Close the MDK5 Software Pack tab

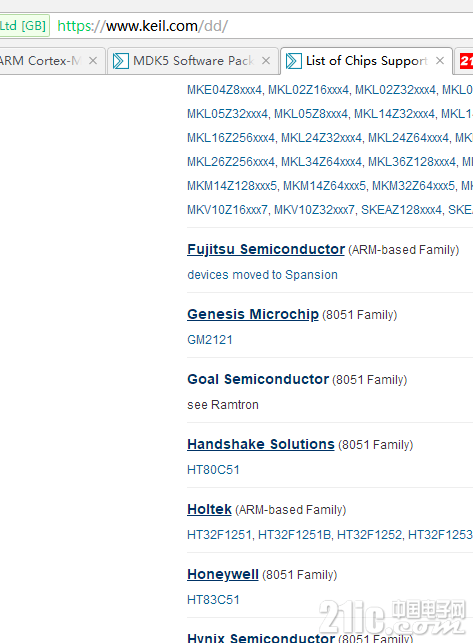point(266,61)
